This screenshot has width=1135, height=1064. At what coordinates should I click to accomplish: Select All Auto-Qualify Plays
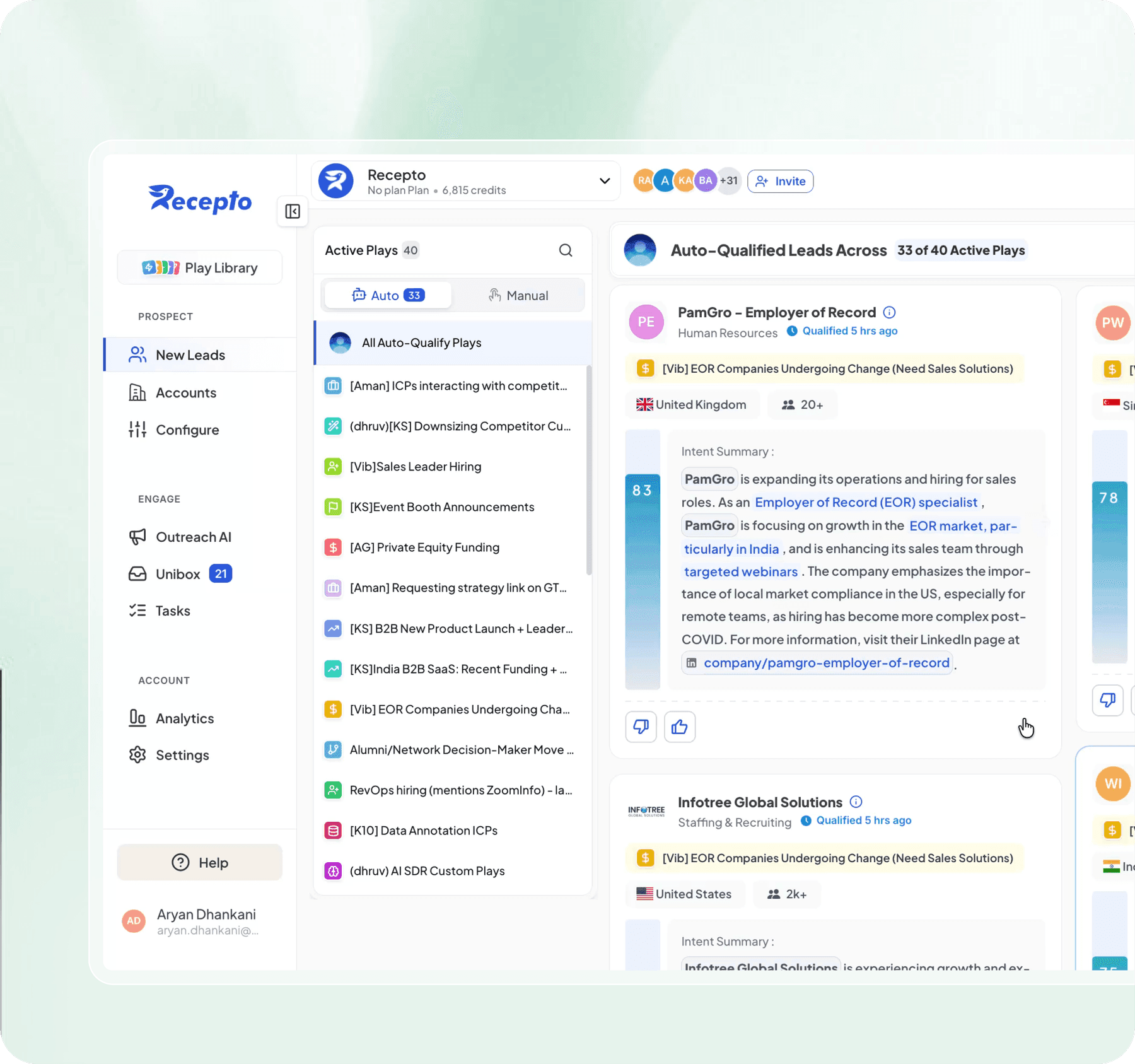click(x=453, y=342)
